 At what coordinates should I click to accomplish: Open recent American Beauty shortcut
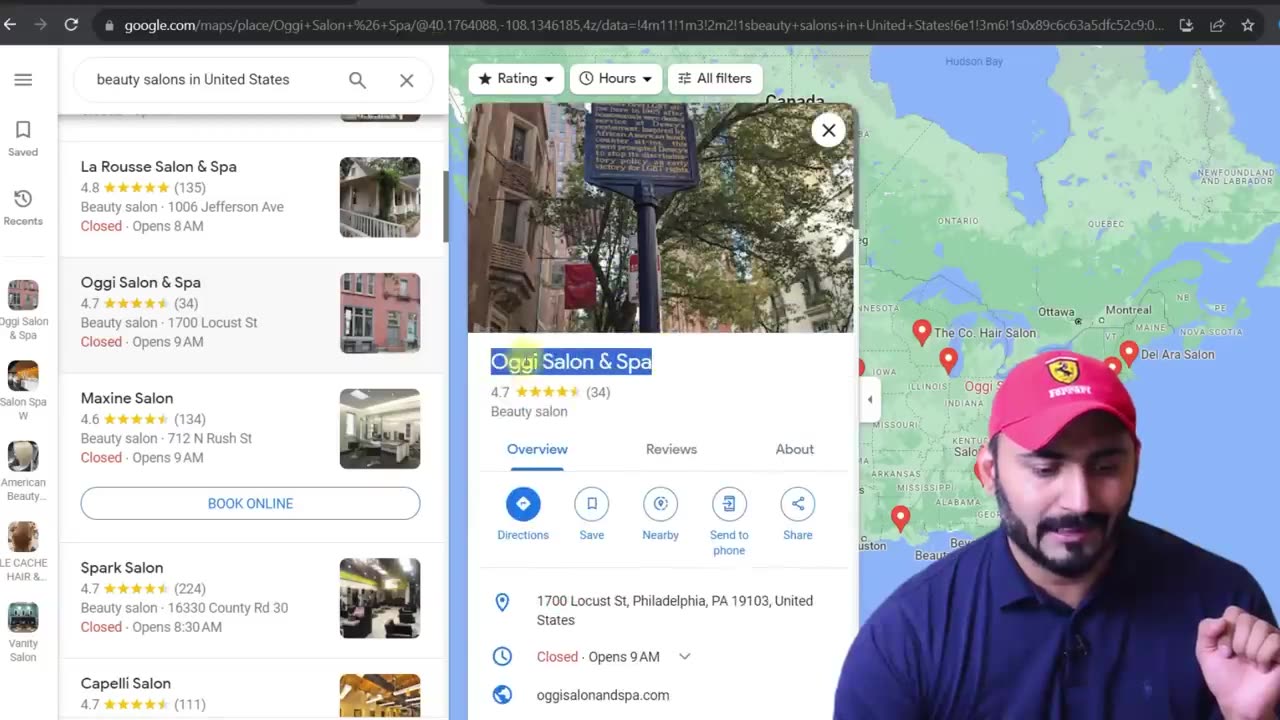[23, 471]
